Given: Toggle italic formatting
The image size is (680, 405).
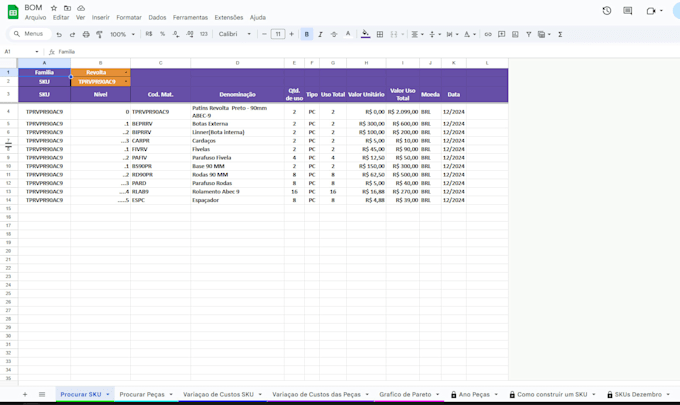Looking at the screenshot, I should point(320,34).
